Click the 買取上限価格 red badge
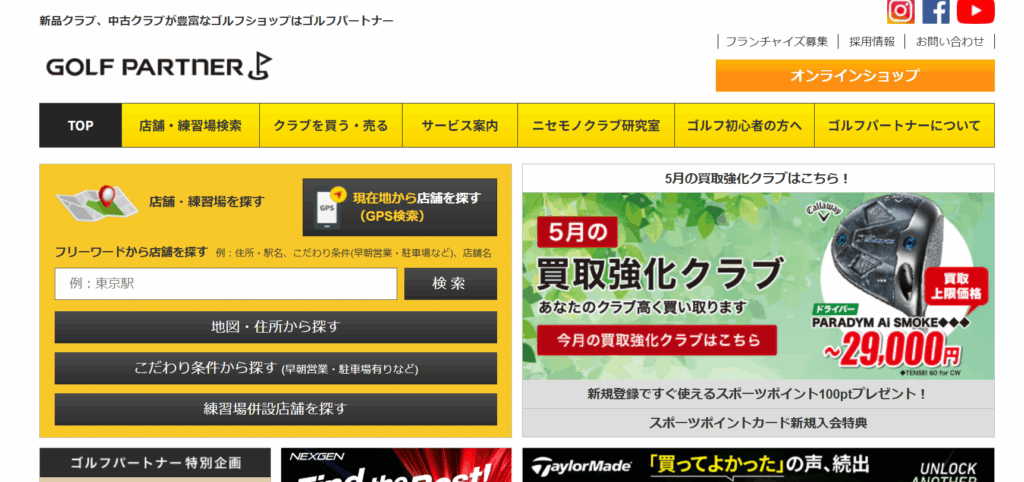 [956, 287]
